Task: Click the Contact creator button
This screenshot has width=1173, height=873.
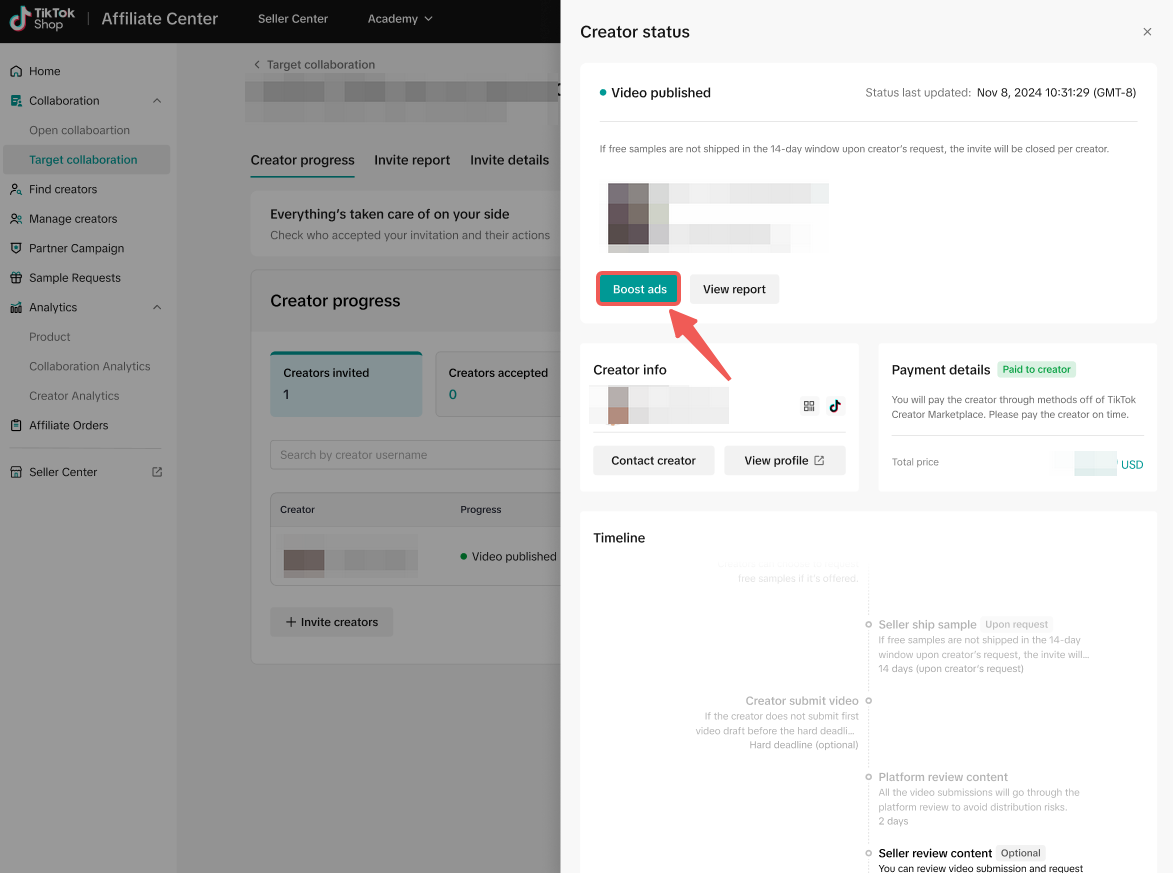Action: [653, 461]
